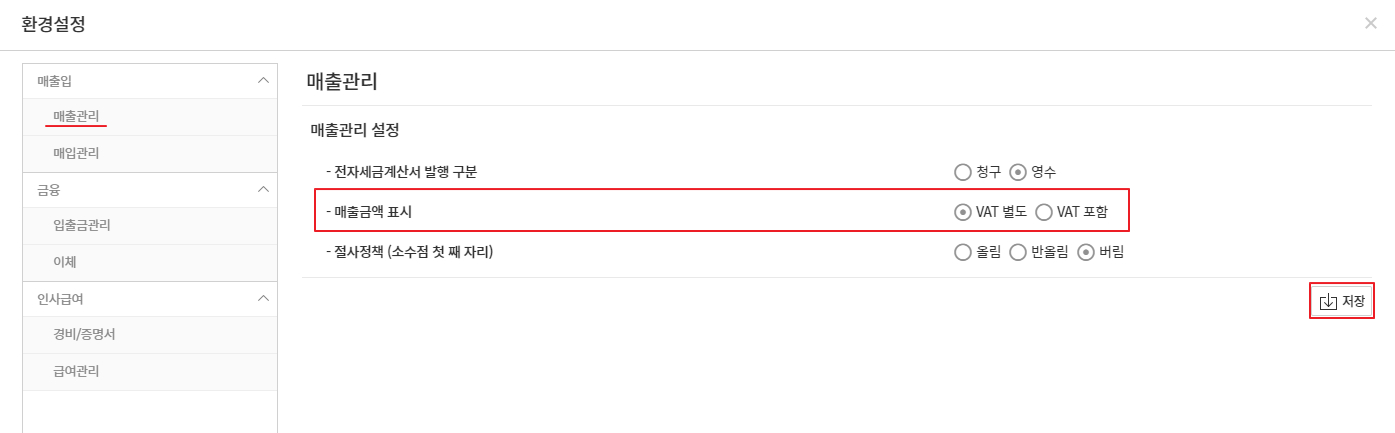Collapse the 인사급여 section chevron
The image size is (1395, 433).
tap(263, 298)
